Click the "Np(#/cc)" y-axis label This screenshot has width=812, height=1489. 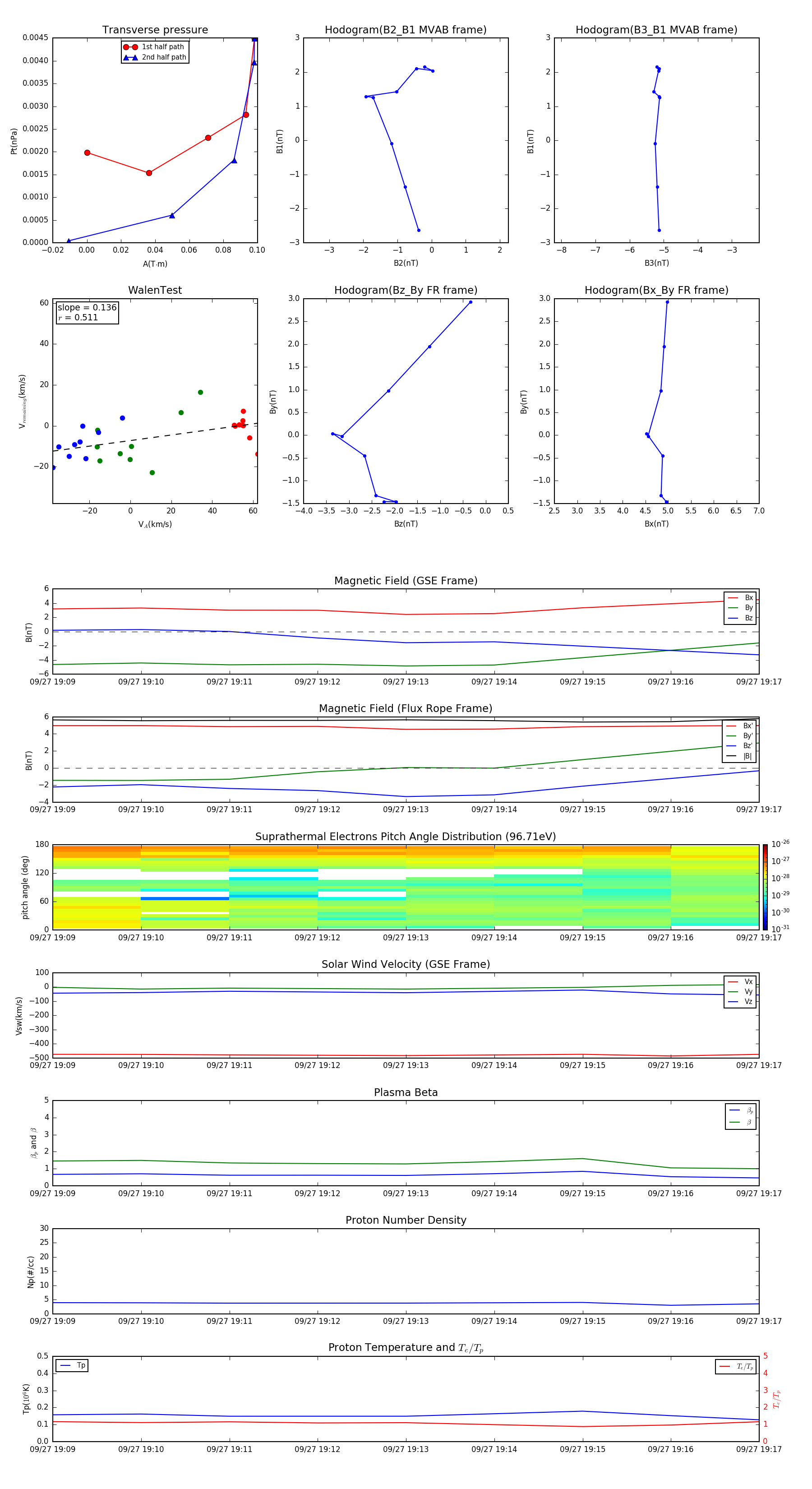(x=31, y=1272)
